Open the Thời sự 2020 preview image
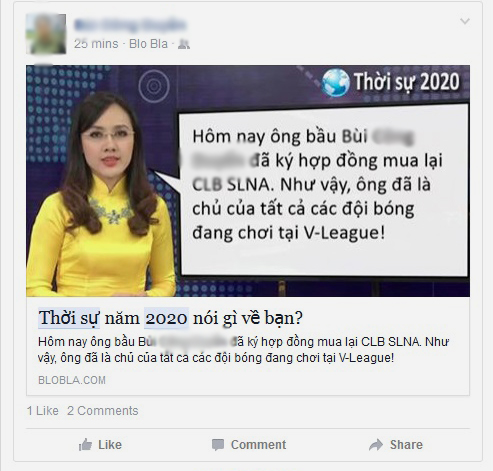Viewport: 493px width, 471px height. tap(248, 181)
